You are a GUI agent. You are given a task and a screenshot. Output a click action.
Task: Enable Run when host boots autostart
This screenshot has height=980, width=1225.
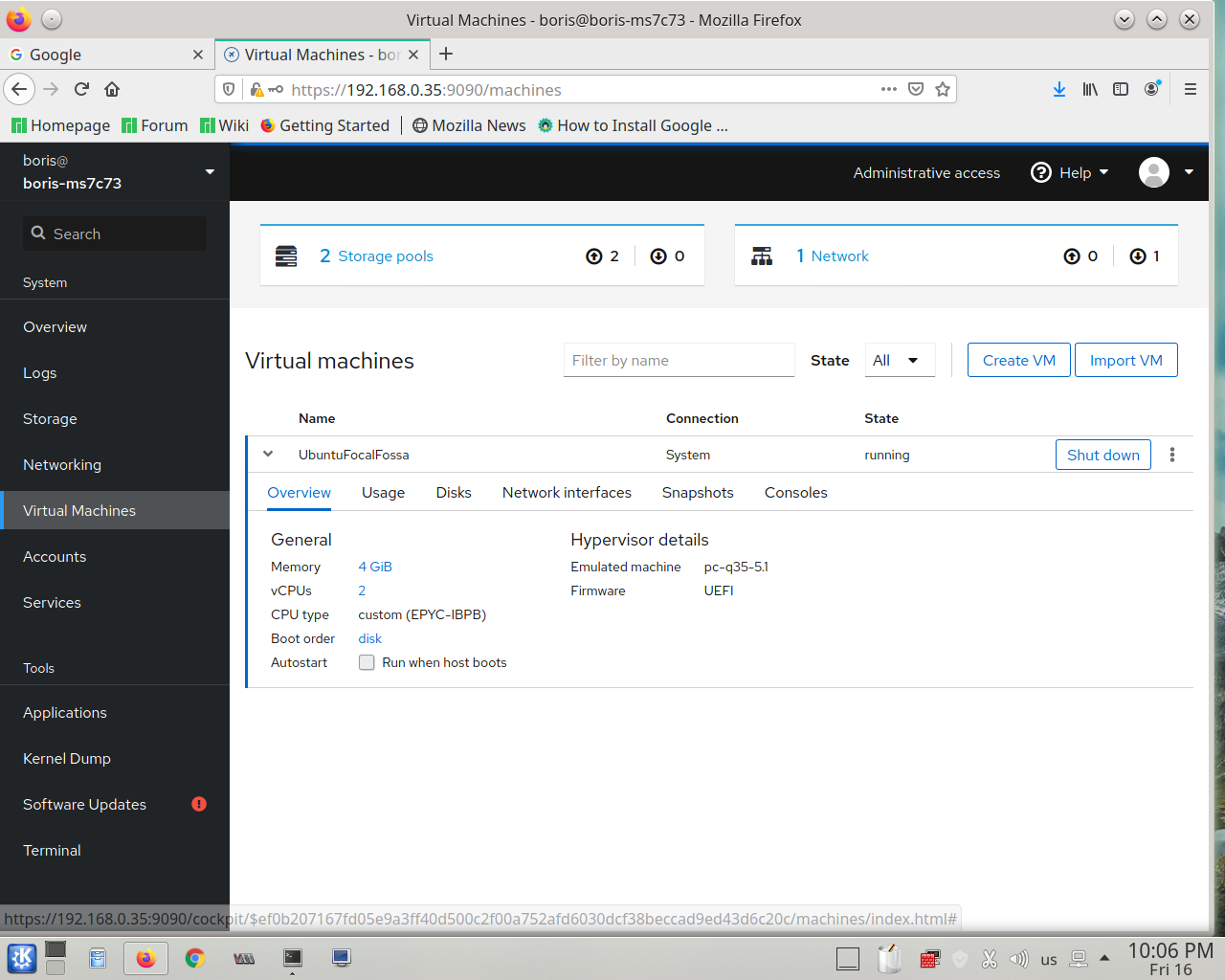367,662
